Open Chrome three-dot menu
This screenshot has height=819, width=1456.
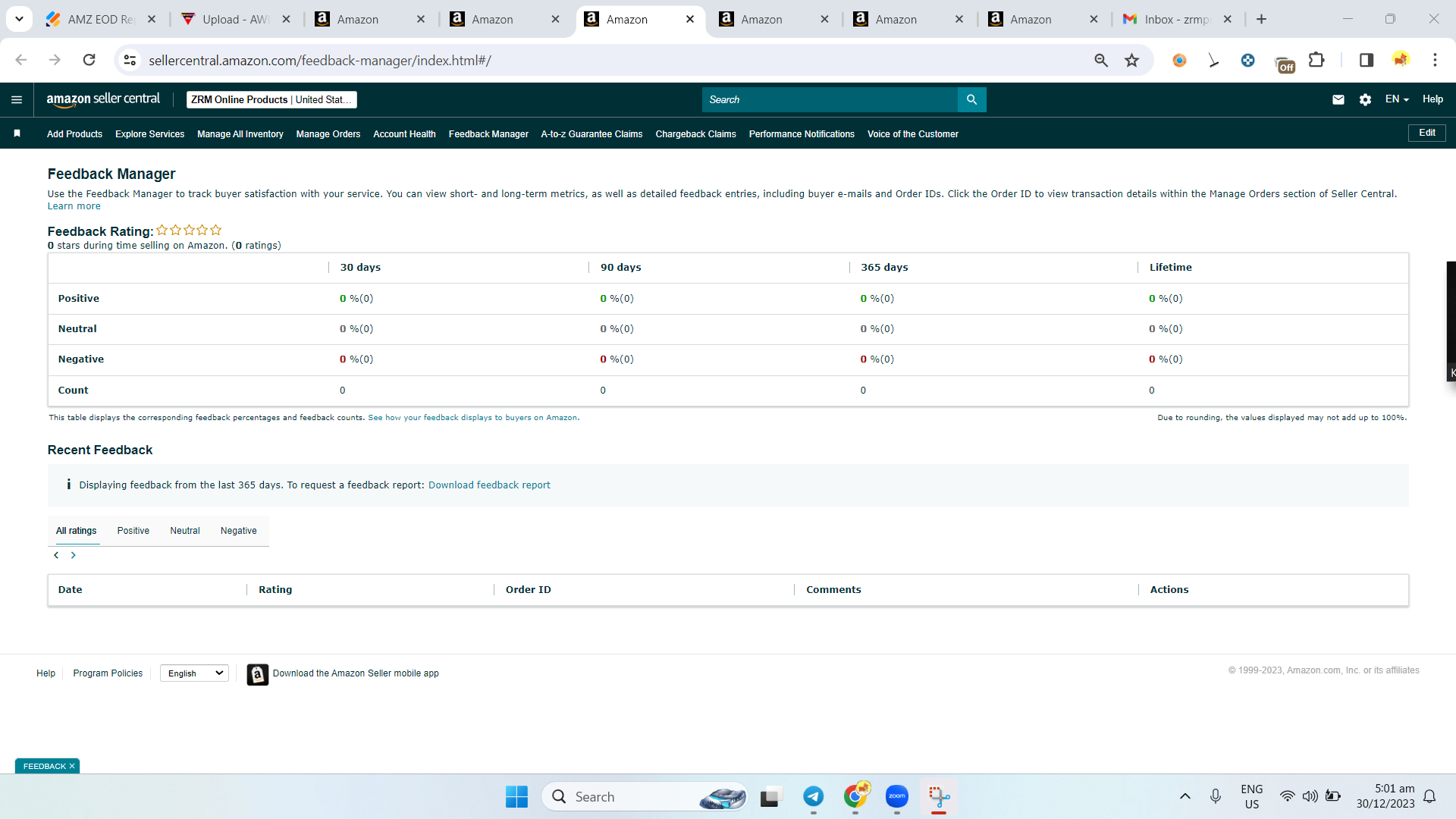(x=1435, y=60)
